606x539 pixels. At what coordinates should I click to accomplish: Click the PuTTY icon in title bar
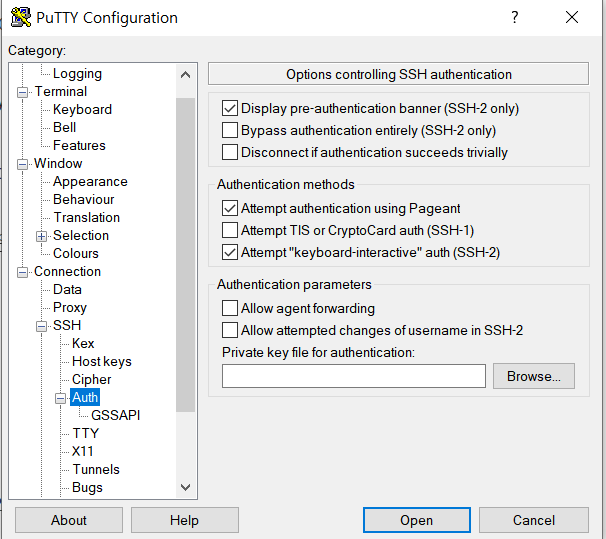tap(21, 17)
